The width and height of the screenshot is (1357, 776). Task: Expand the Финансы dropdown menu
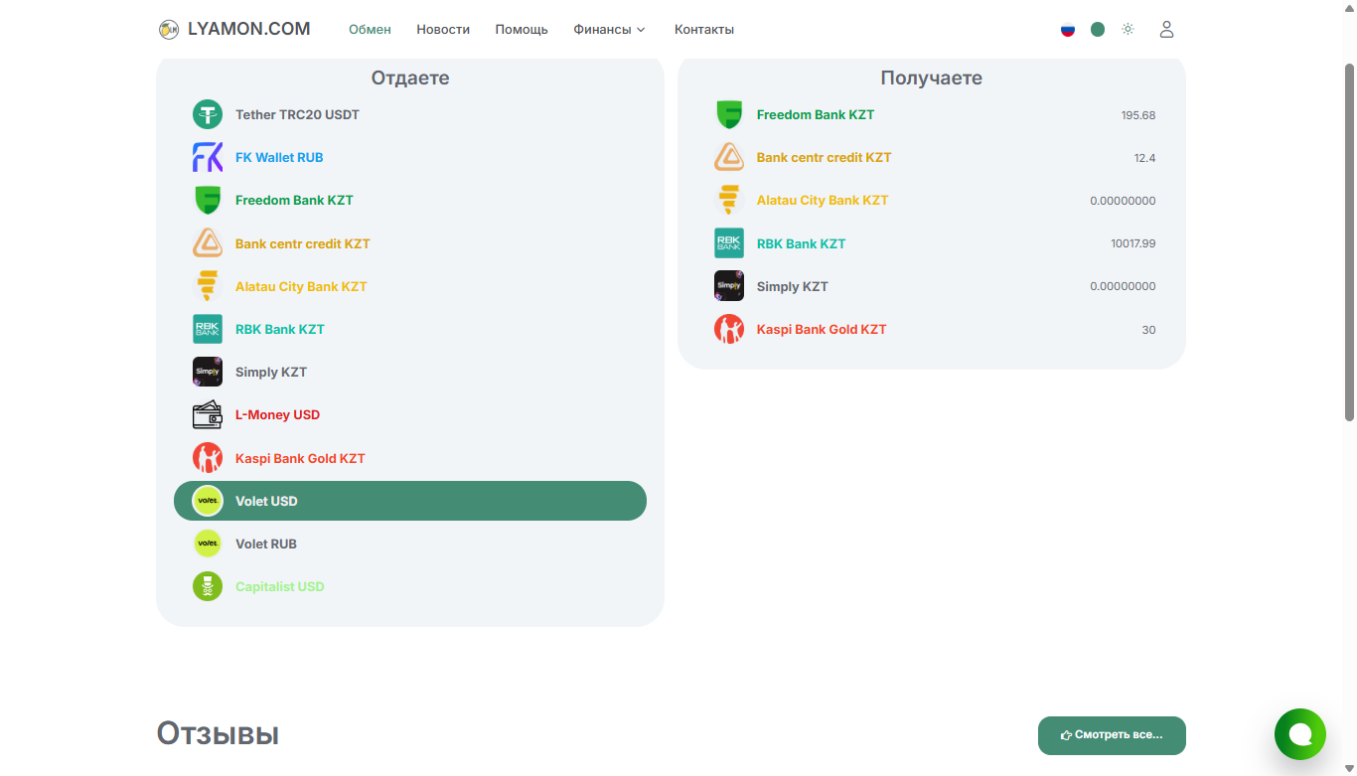[609, 30]
